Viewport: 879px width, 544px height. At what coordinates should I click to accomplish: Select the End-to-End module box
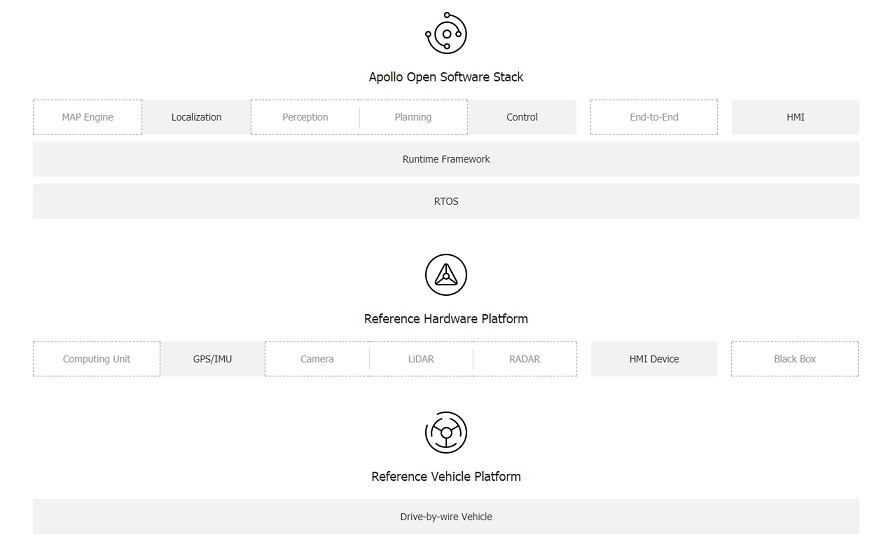click(x=654, y=117)
